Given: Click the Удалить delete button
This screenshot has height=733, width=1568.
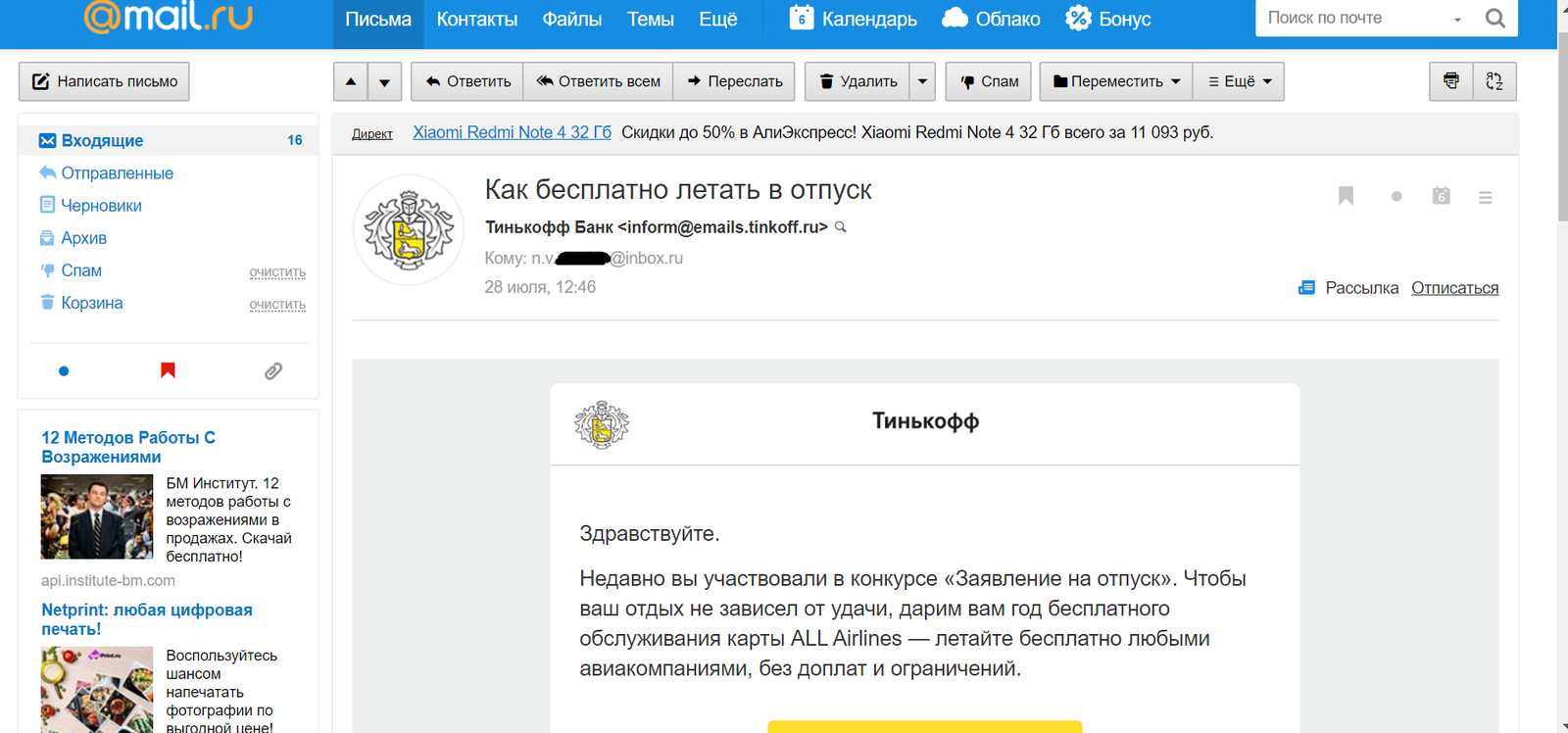Looking at the screenshot, I should click(x=857, y=81).
